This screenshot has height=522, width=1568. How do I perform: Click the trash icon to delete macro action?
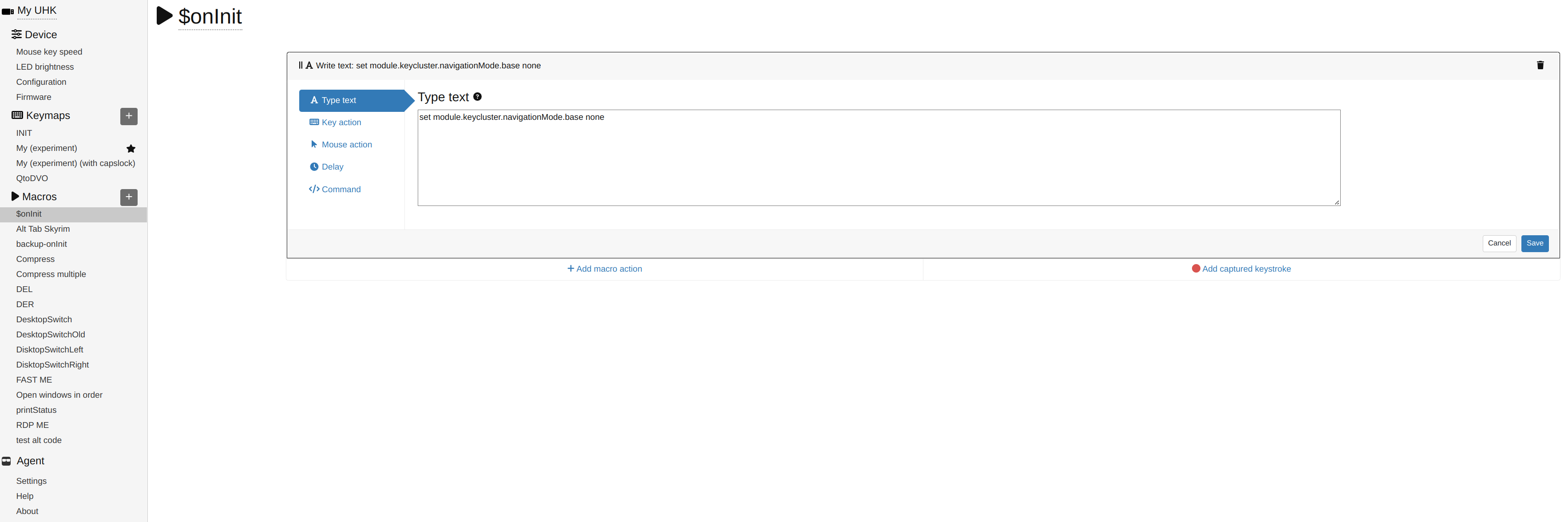1540,65
